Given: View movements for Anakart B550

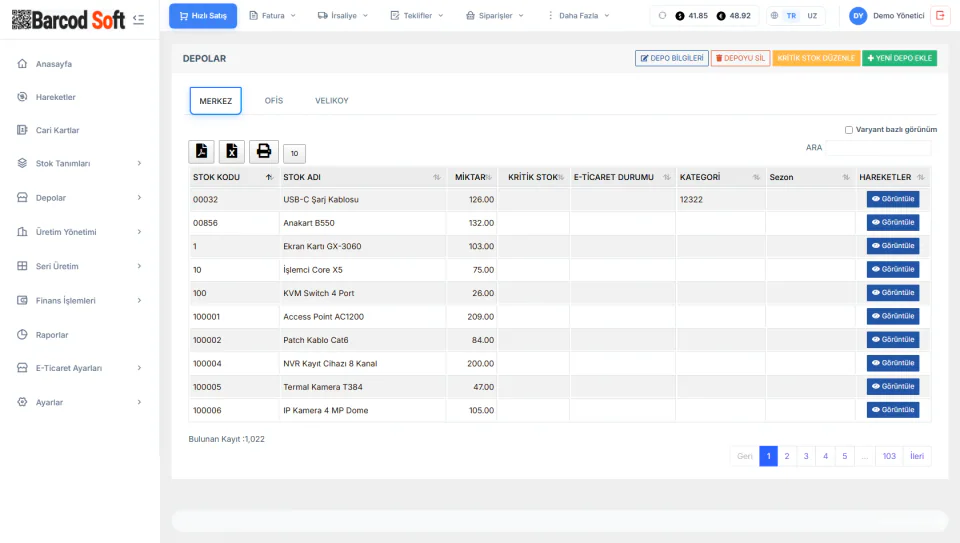Looking at the screenshot, I should (x=893, y=222).
